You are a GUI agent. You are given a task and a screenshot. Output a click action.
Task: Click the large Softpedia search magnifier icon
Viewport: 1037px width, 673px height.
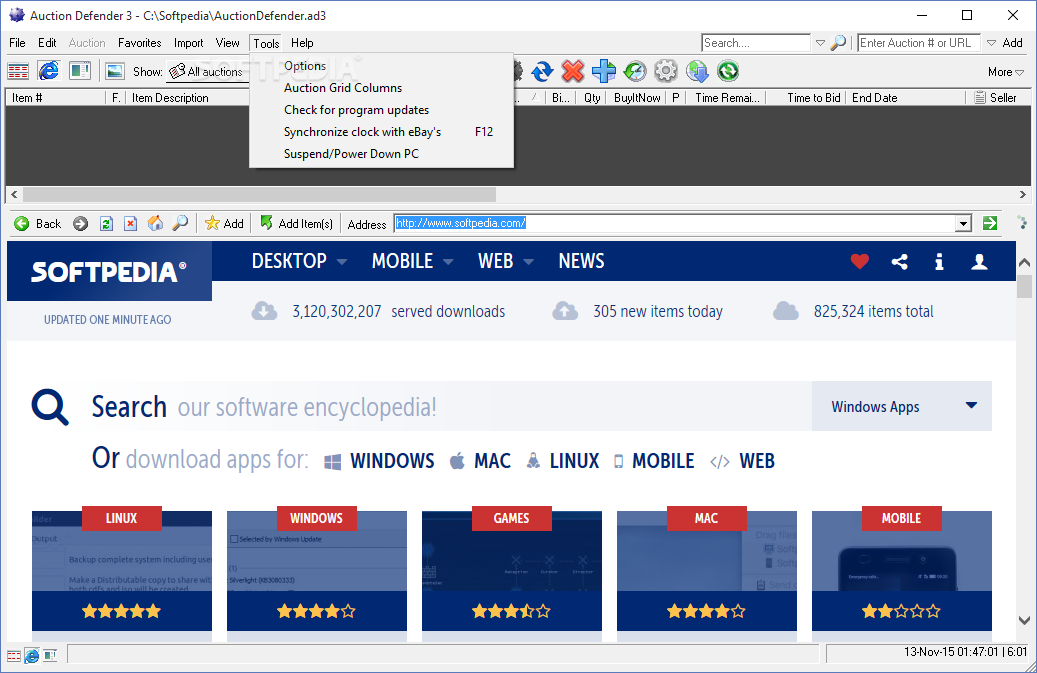click(x=50, y=407)
